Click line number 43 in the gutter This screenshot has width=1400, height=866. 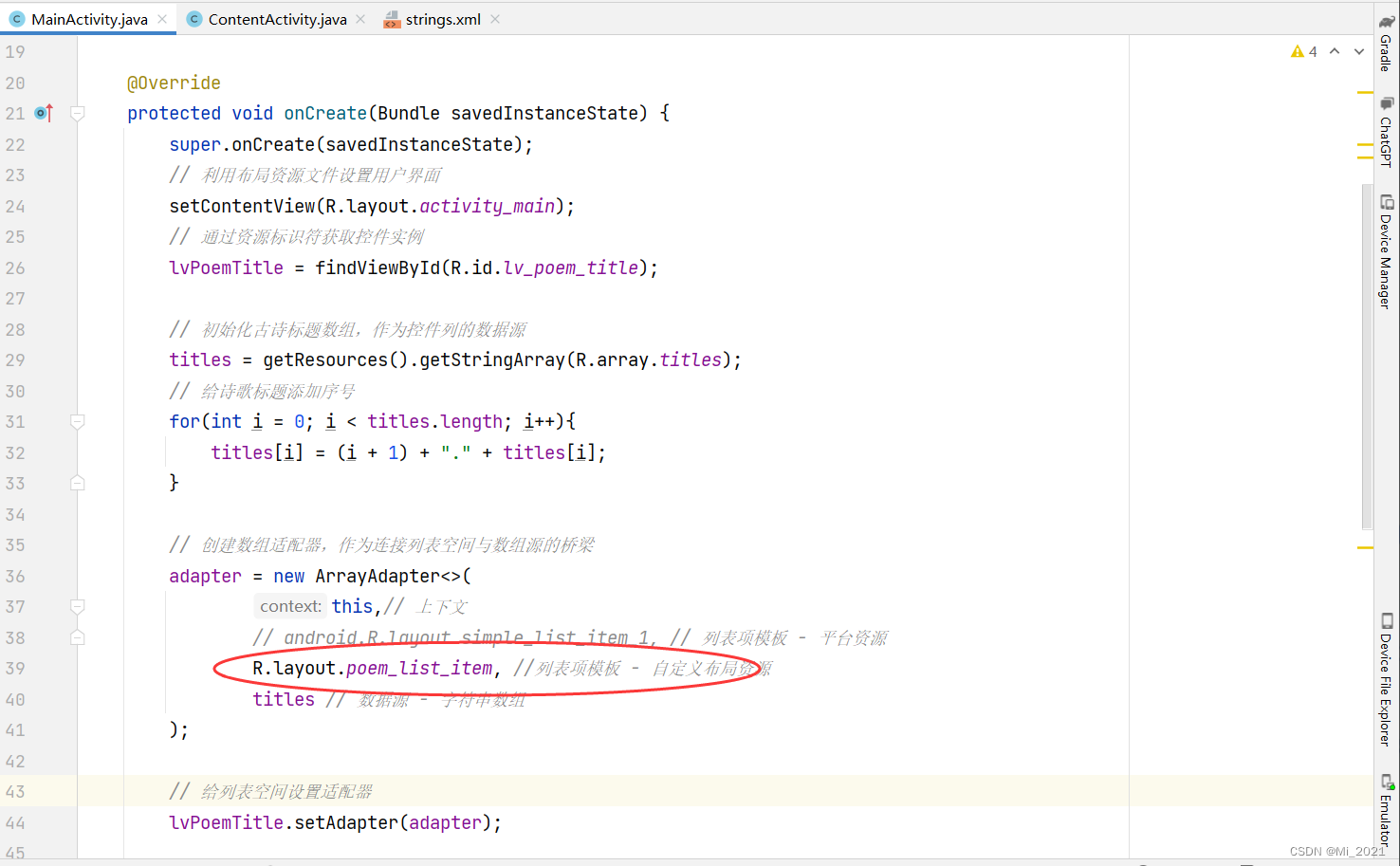click(x=15, y=792)
